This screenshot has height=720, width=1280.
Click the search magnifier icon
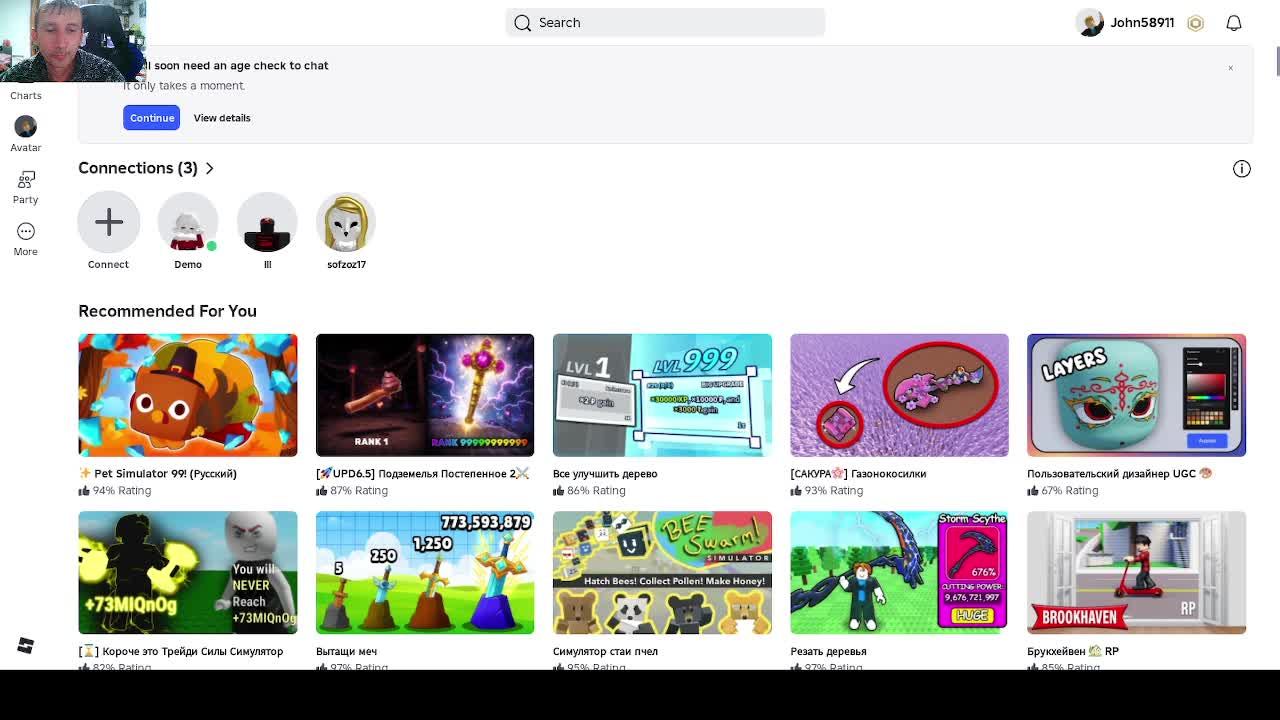click(523, 23)
